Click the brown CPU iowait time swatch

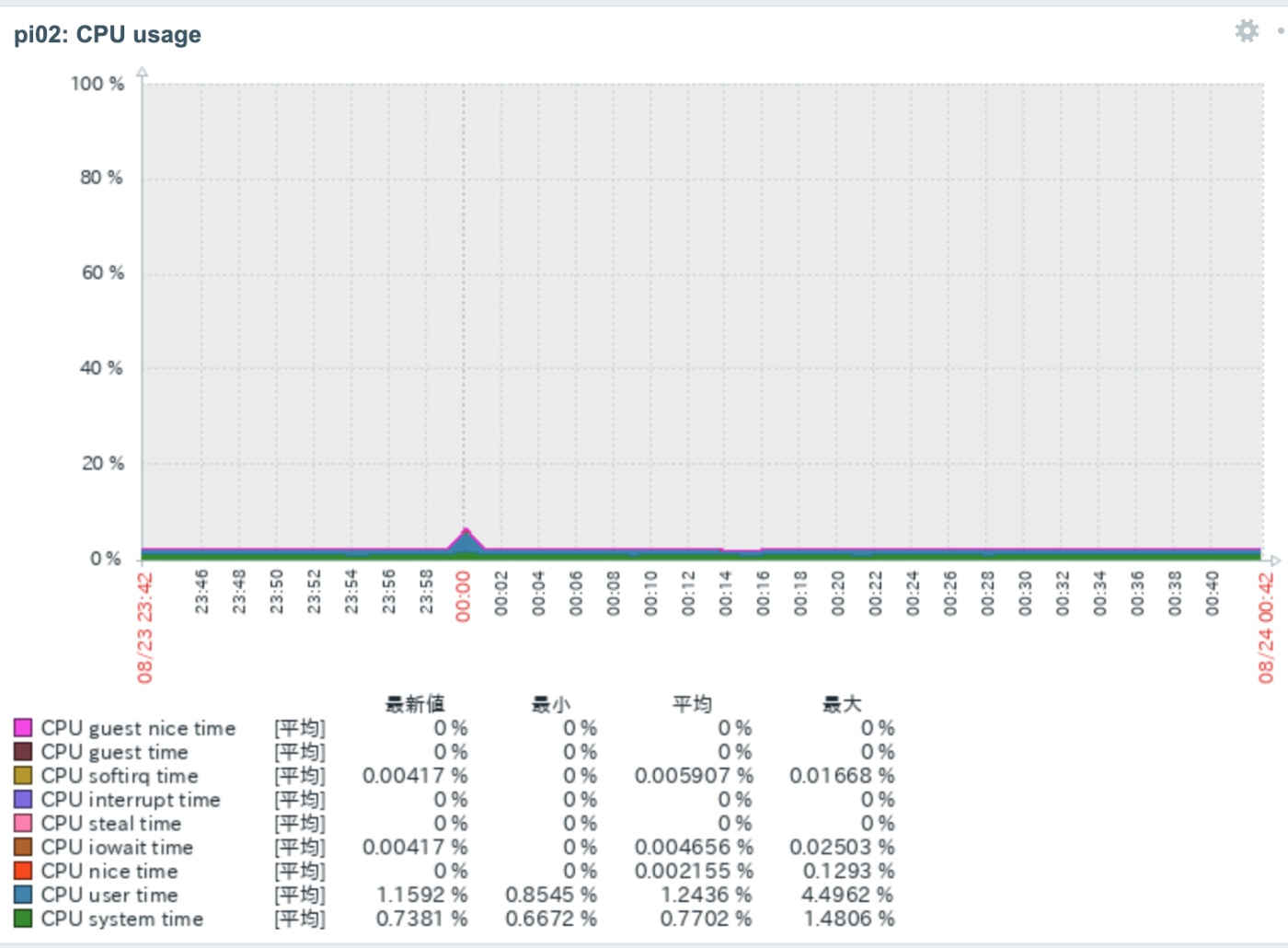pyautogui.click(x=23, y=847)
